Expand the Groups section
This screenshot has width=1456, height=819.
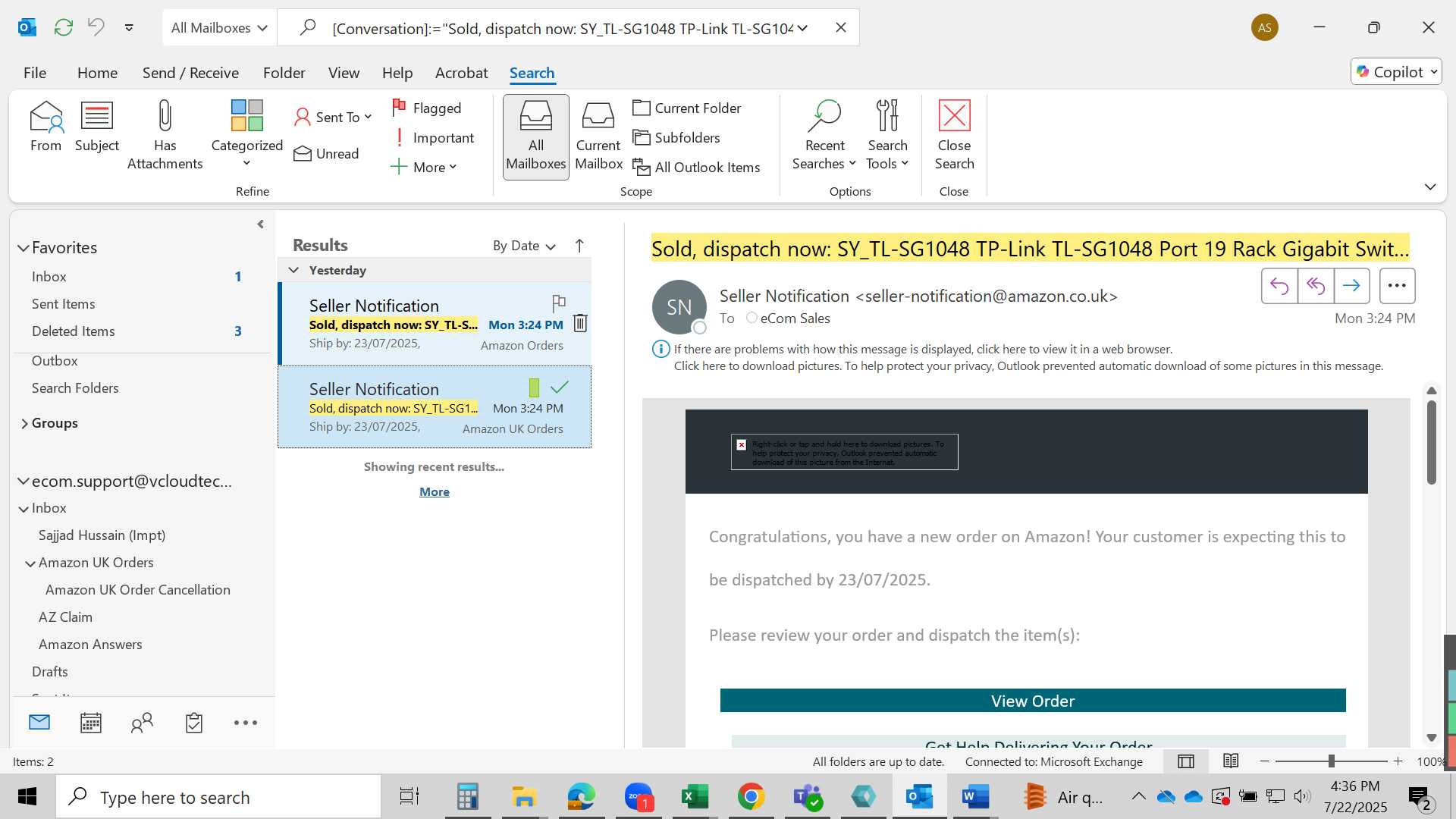(x=24, y=423)
